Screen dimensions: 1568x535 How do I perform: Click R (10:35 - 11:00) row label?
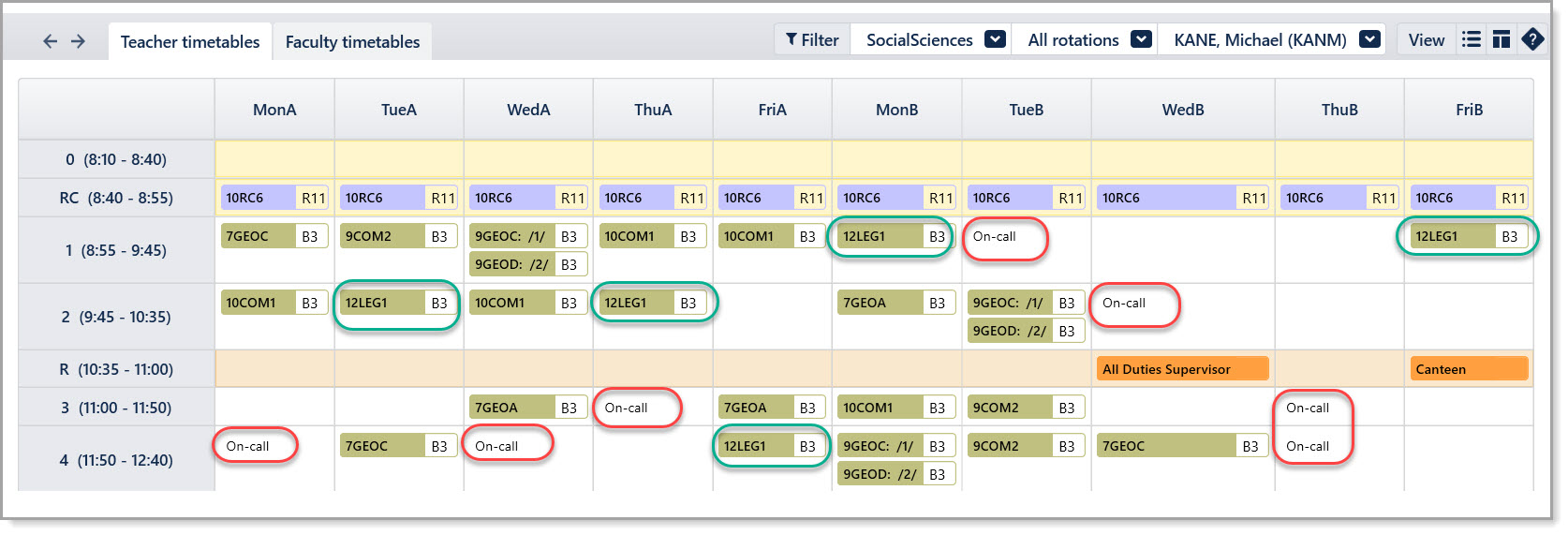pyautogui.click(x=116, y=369)
